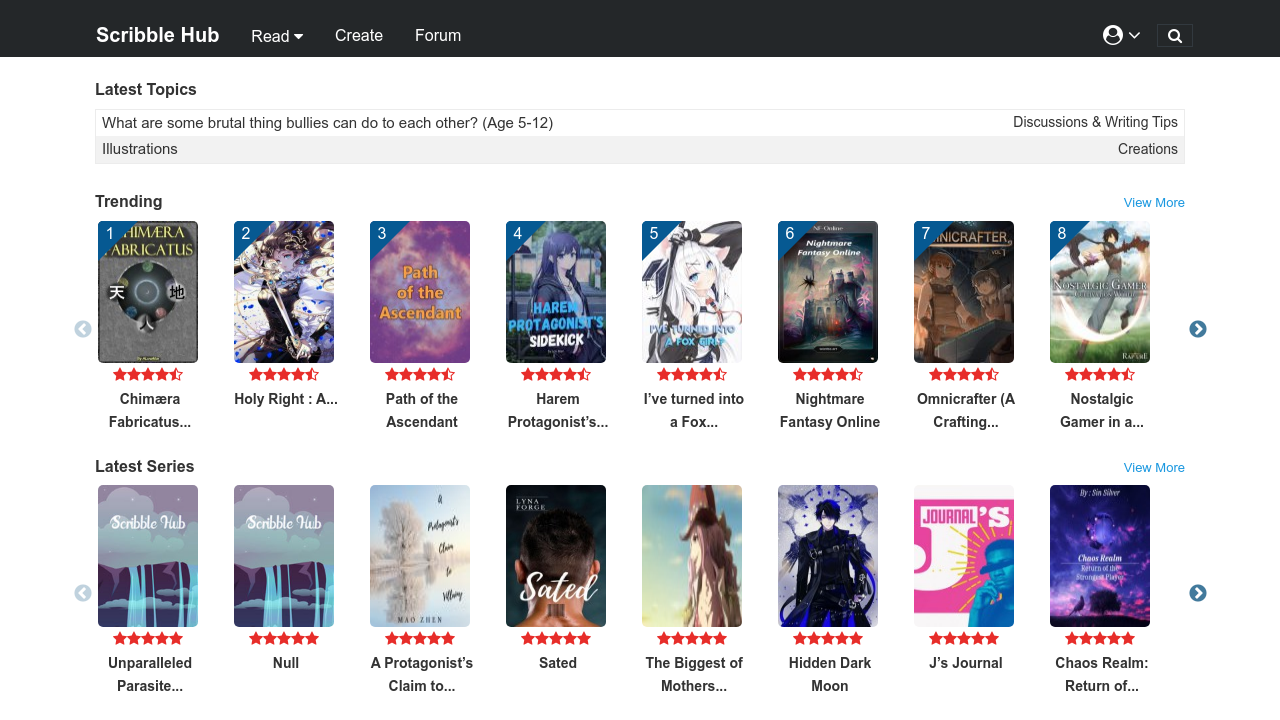Viewport: 1280px width, 720px height.
Task: Click Hidden Dark Moon title text
Action: 830,674
